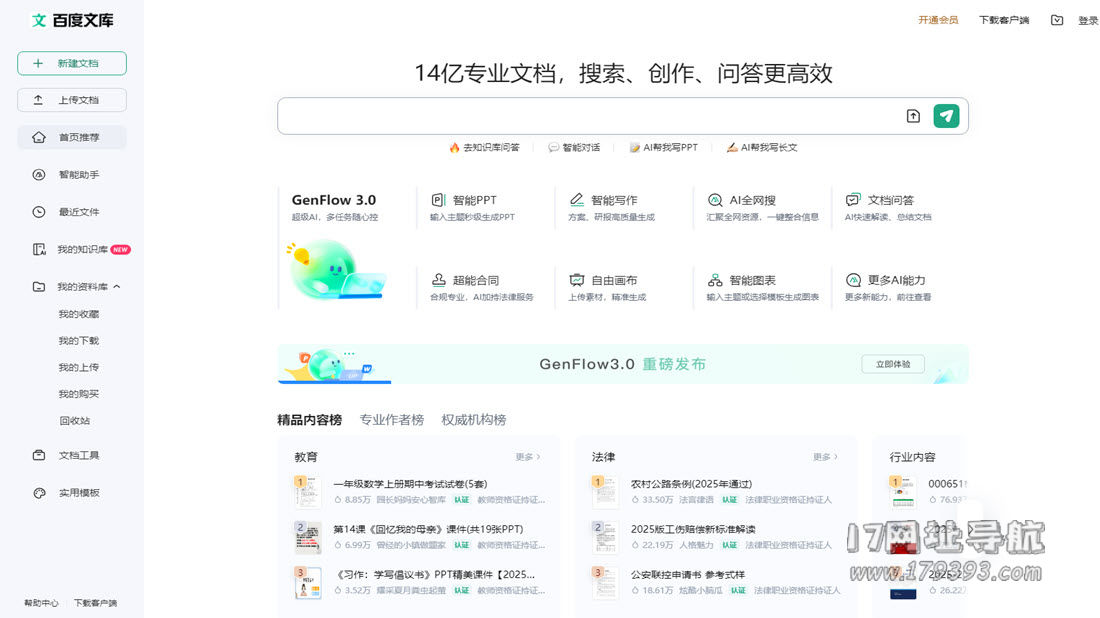Open 智能助手 in the sidebar
The image size is (1100, 618).
pos(78,175)
